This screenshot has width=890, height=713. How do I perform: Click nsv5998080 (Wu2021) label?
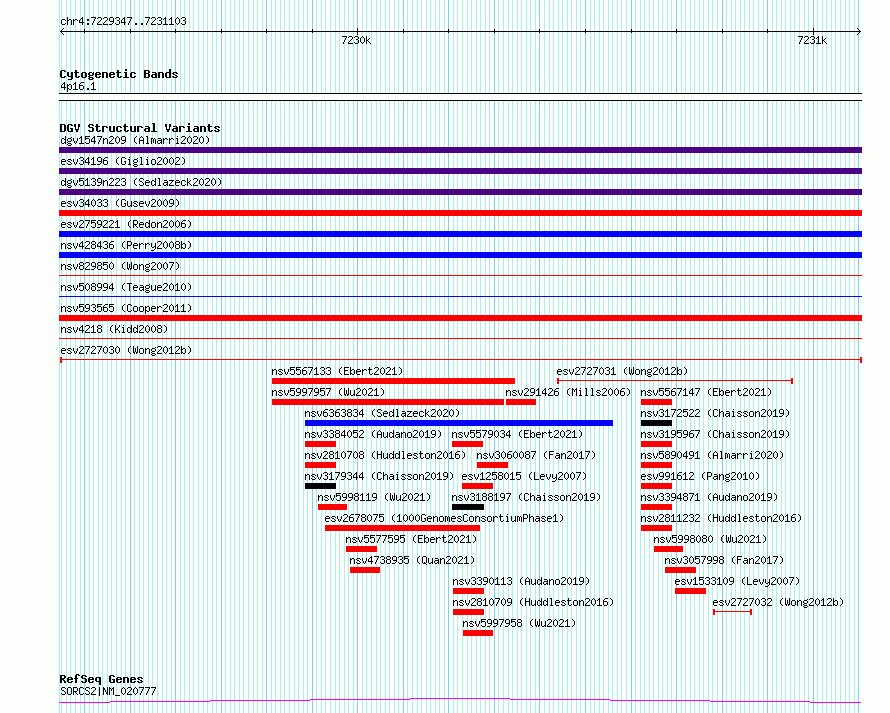710,539
